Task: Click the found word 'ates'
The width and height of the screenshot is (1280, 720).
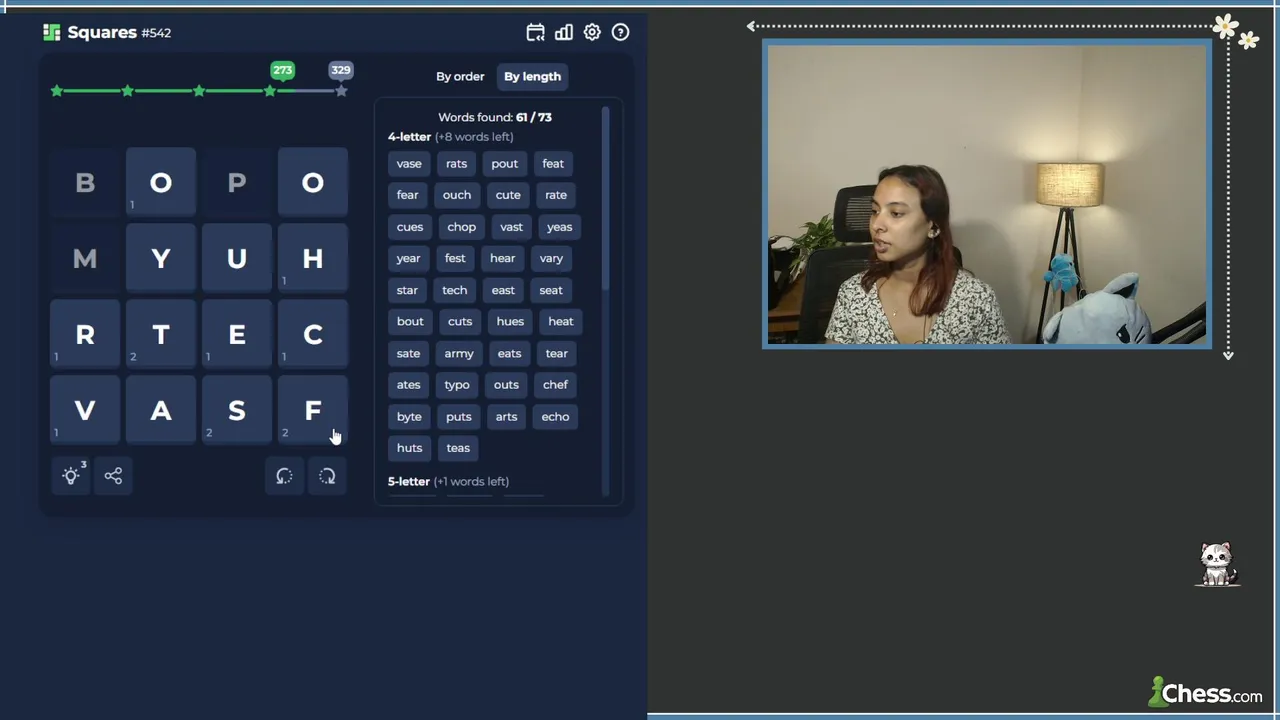Action: pyautogui.click(x=408, y=385)
